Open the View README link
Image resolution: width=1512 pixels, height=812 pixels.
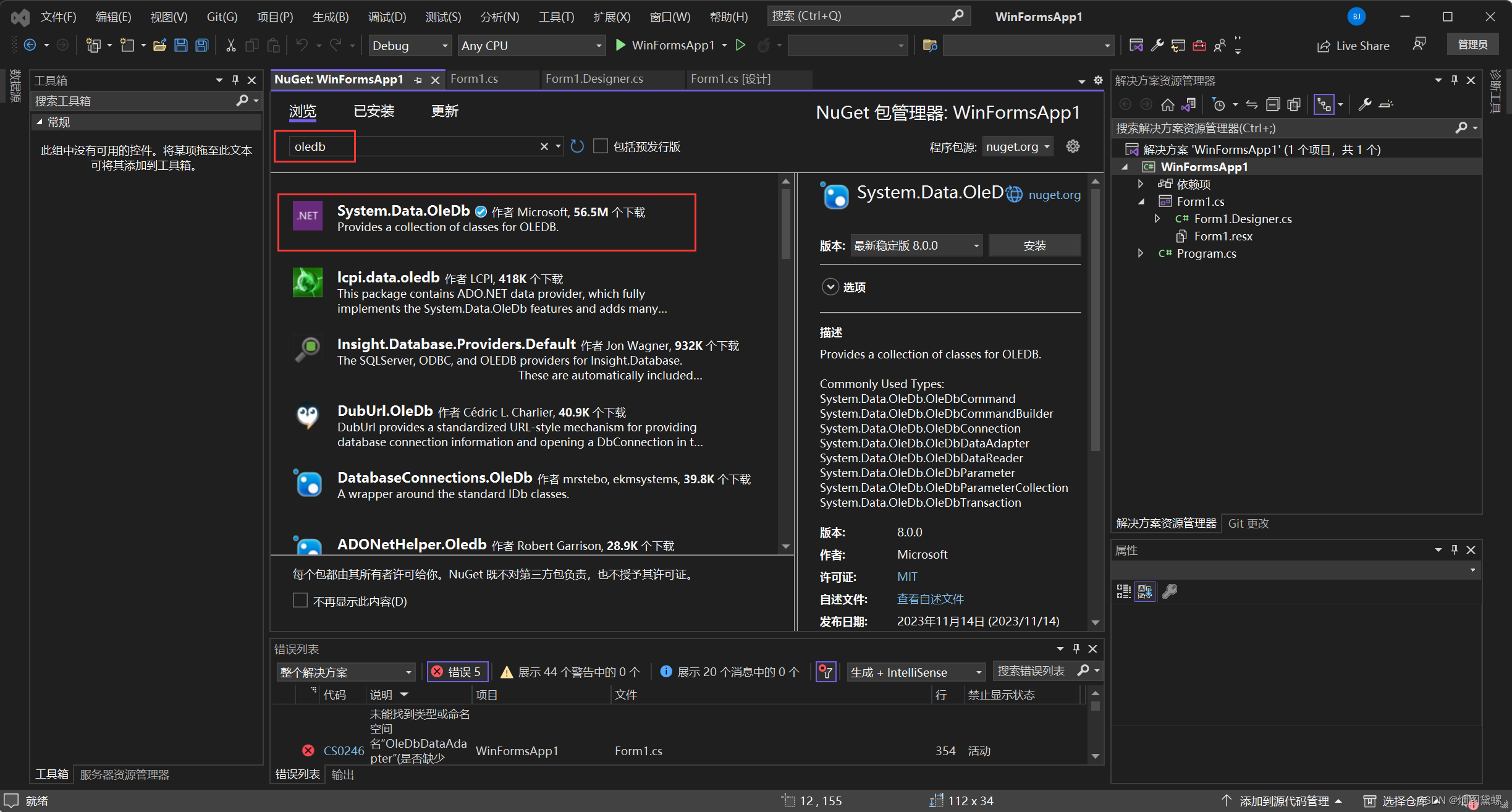(930, 599)
